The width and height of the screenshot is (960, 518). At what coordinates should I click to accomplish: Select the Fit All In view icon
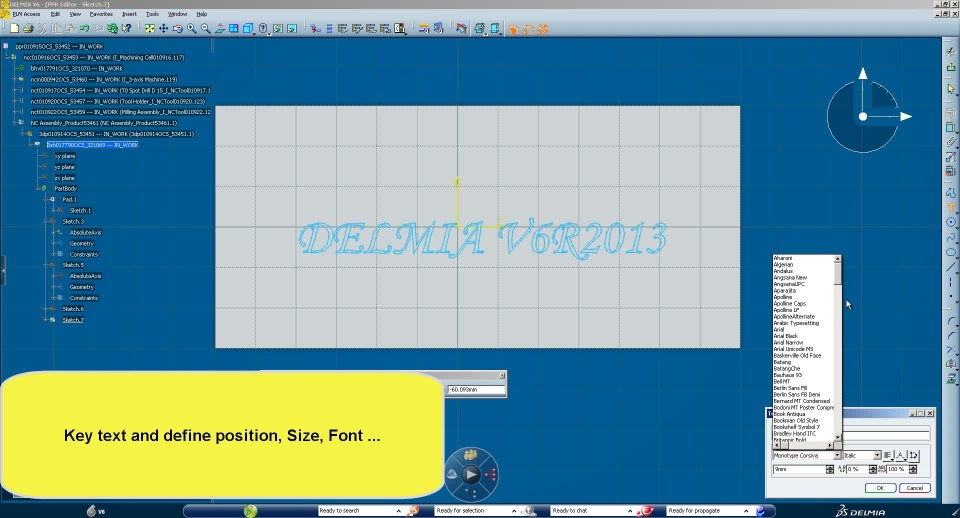(149, 28)
